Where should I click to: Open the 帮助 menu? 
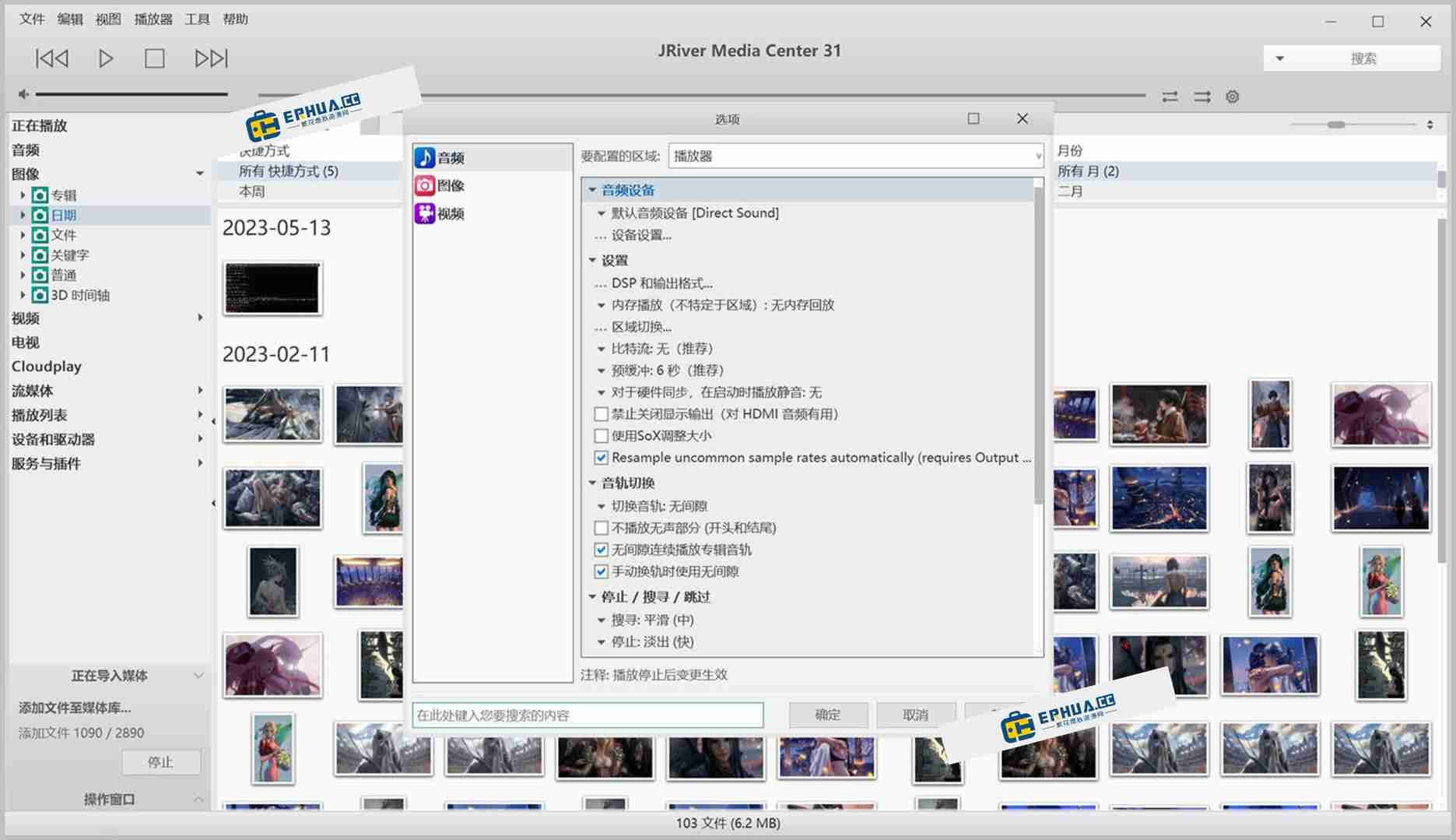click(235, 19)
